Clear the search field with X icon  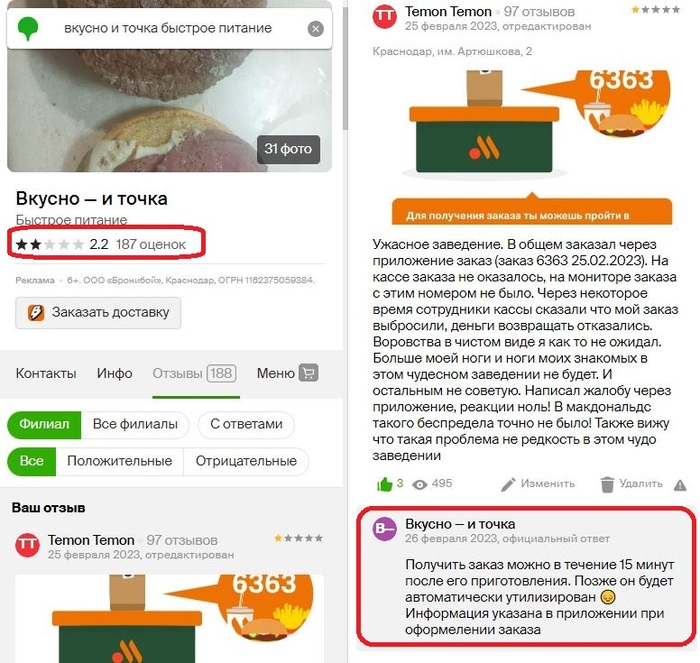coord(315,29)
